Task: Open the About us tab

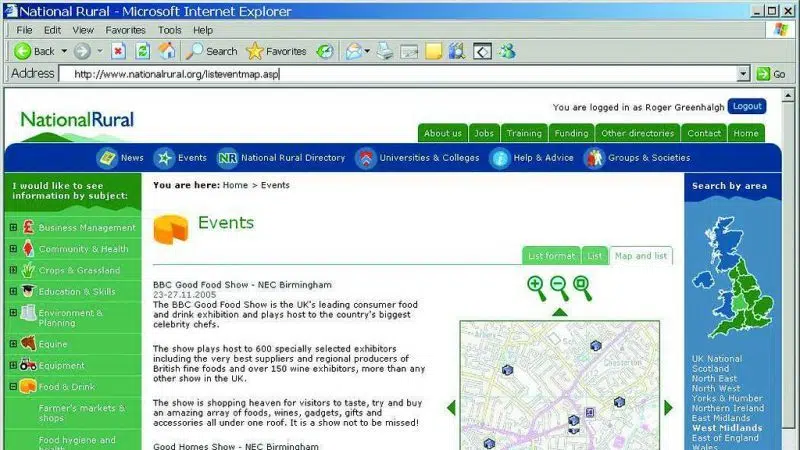Action: [443, 133]
